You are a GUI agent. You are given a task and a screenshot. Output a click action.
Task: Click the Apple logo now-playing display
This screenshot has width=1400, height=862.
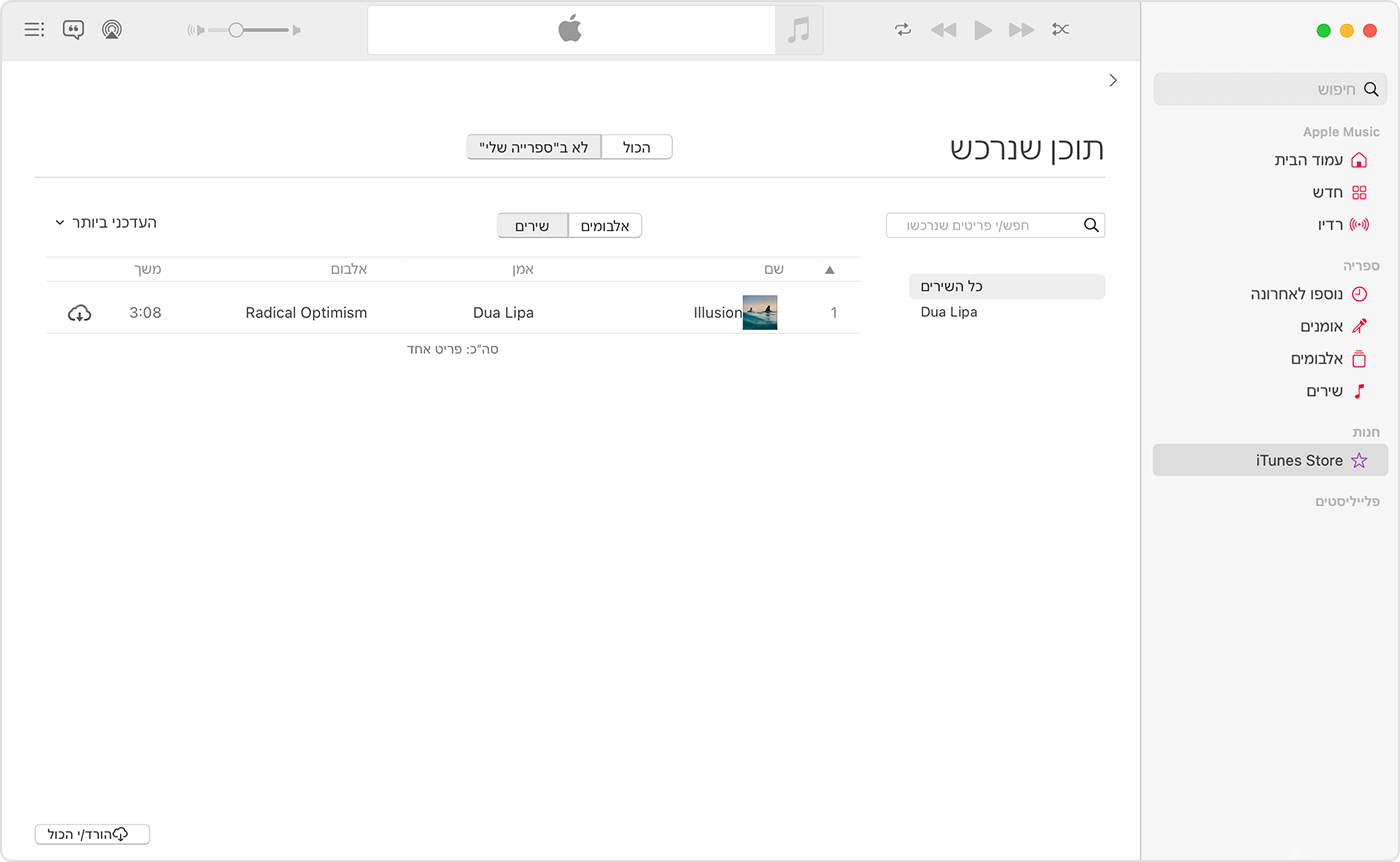tap(570, 30)
